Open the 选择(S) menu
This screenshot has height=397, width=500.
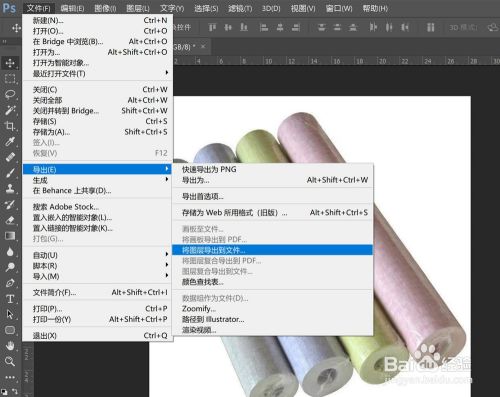[x=206, y=8]
